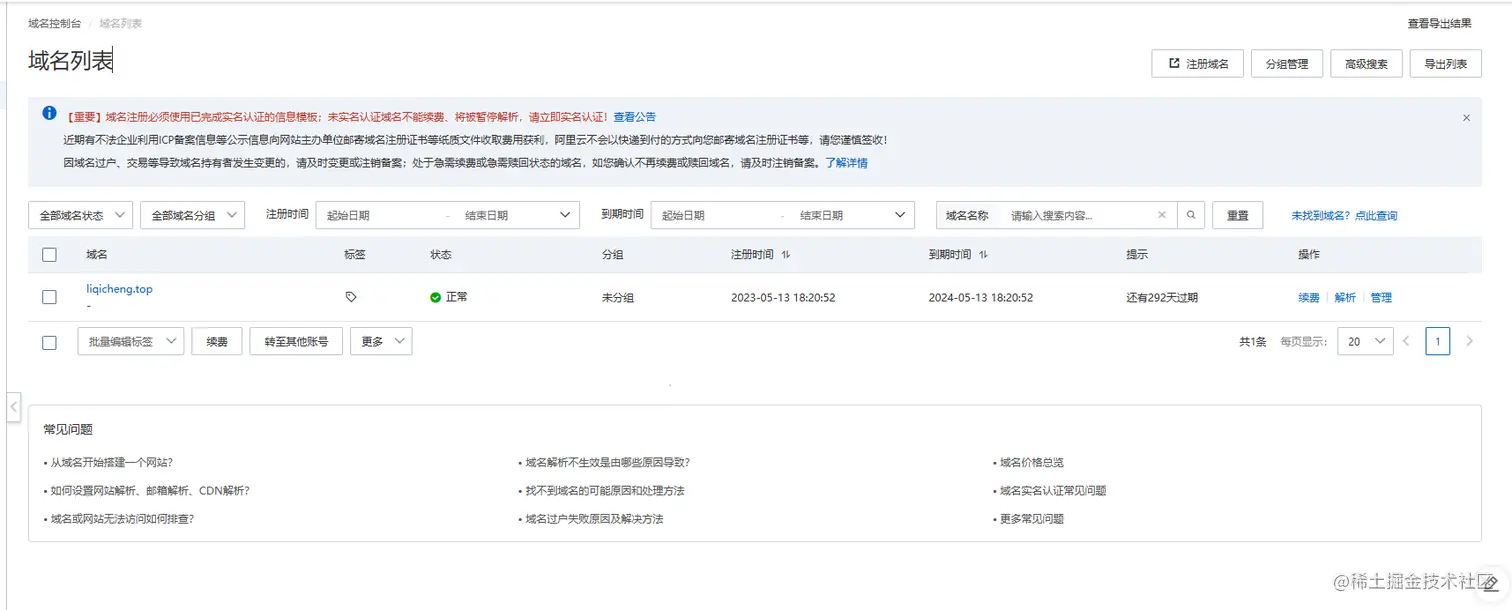
Task: Click the 正常 status cell
Action: pyautogui.click(x=449, y=297)
